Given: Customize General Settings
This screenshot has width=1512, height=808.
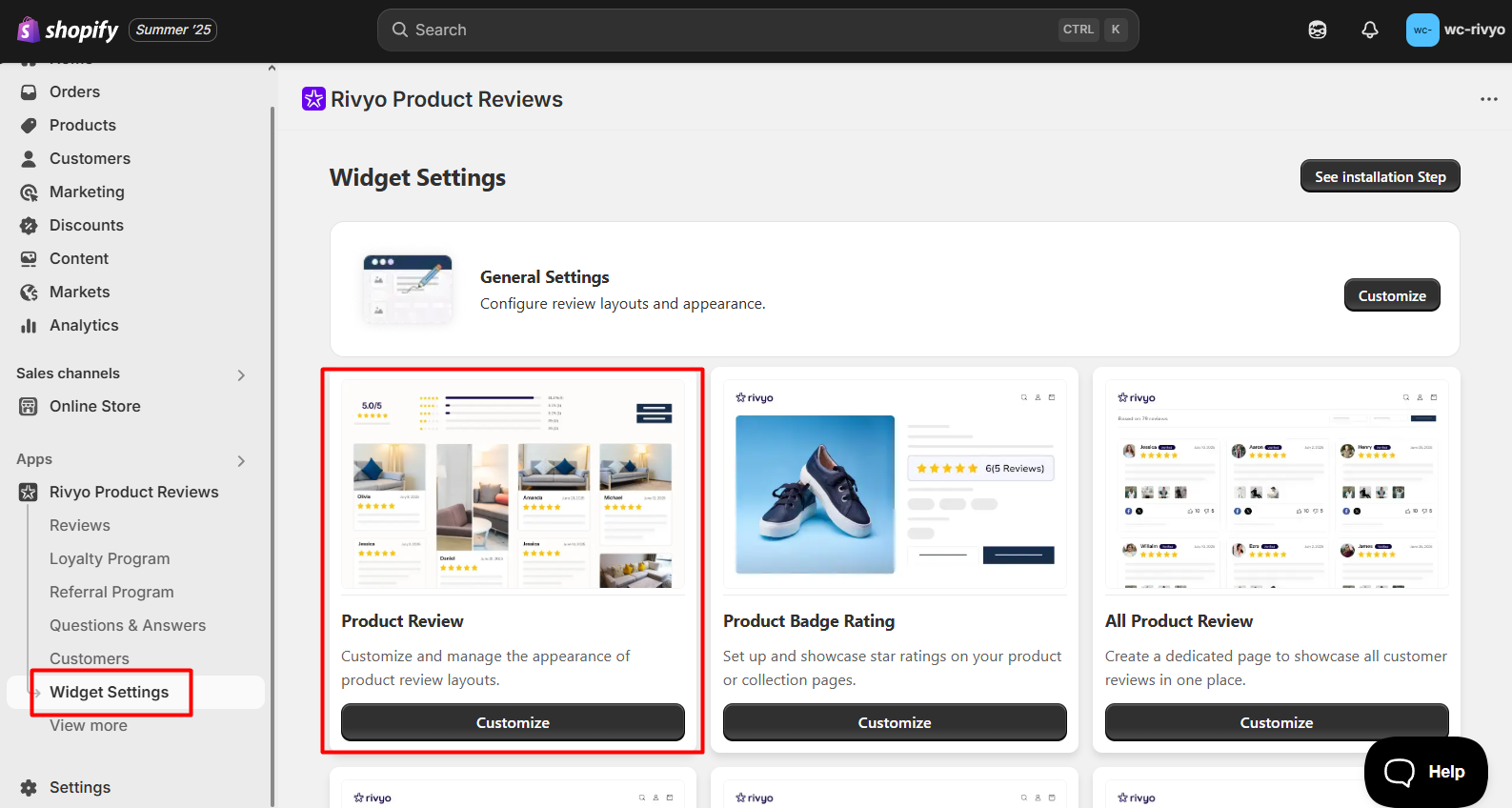Looking at the screenshot, I should tap(1392, 295).
